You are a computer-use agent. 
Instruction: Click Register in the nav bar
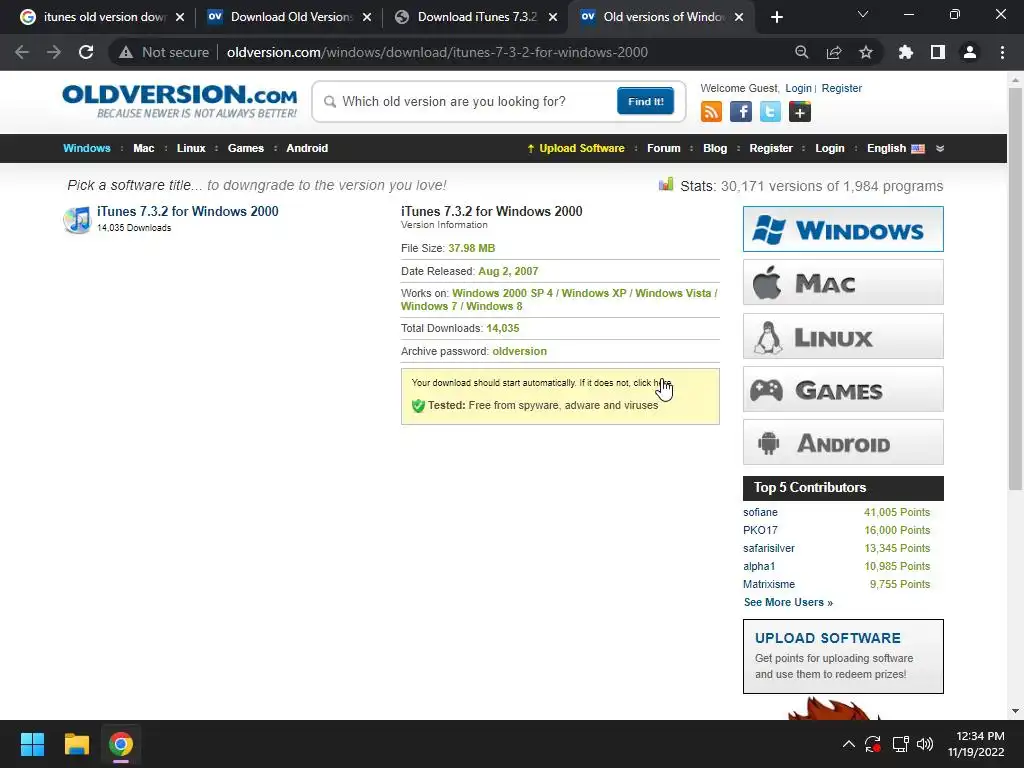pyautogui.click(x=771, y=148)
